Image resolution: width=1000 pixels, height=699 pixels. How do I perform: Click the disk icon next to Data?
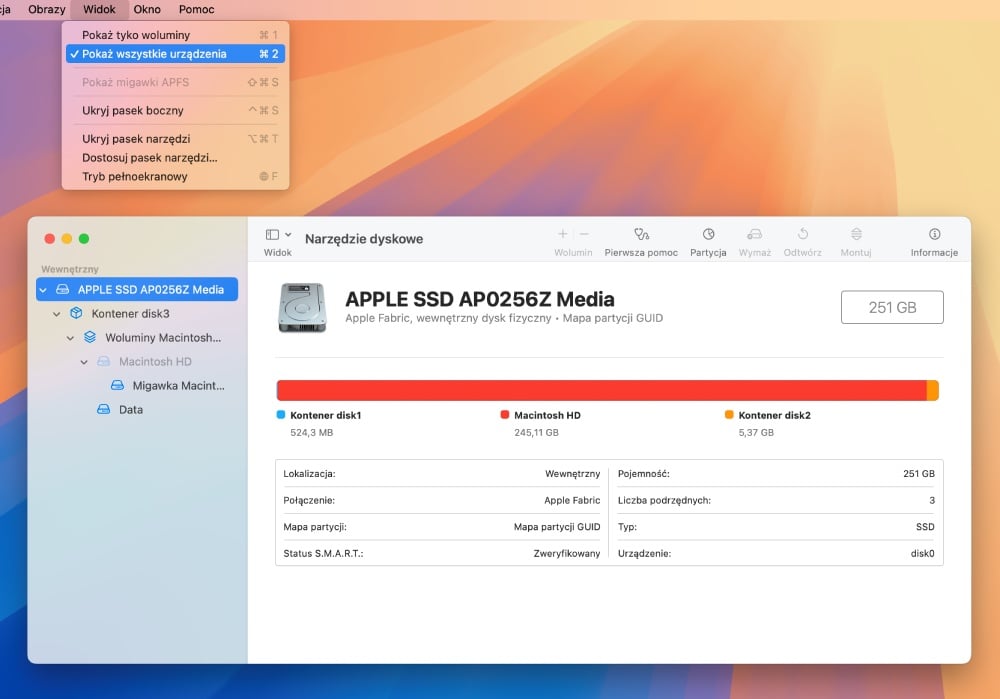point(103,409)
